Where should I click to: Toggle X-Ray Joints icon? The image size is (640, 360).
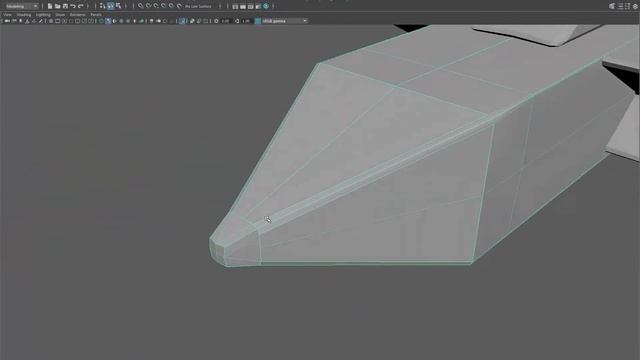tap(205, 21)
